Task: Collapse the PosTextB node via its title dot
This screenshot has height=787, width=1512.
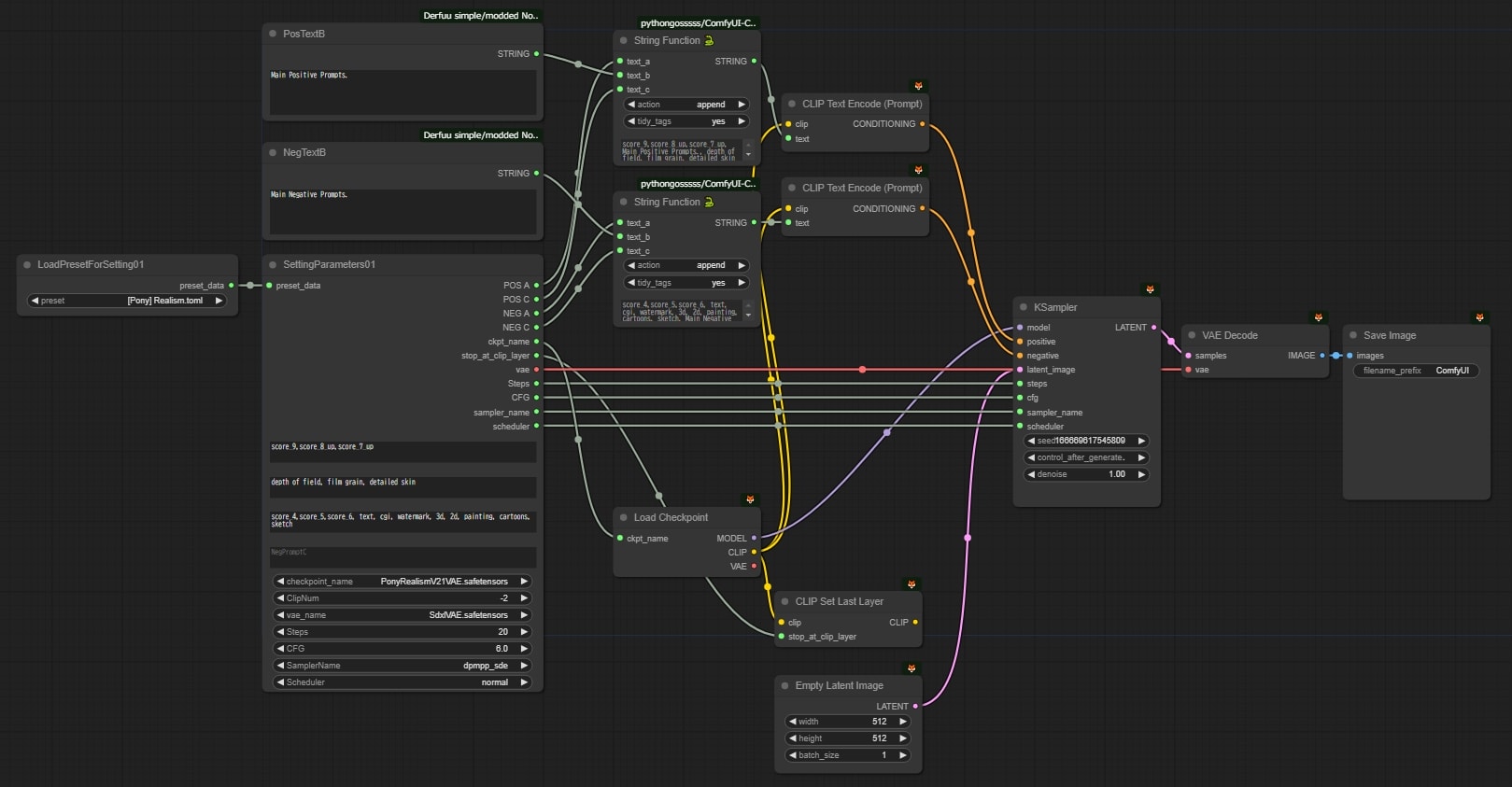Action: tap(273, 34)
